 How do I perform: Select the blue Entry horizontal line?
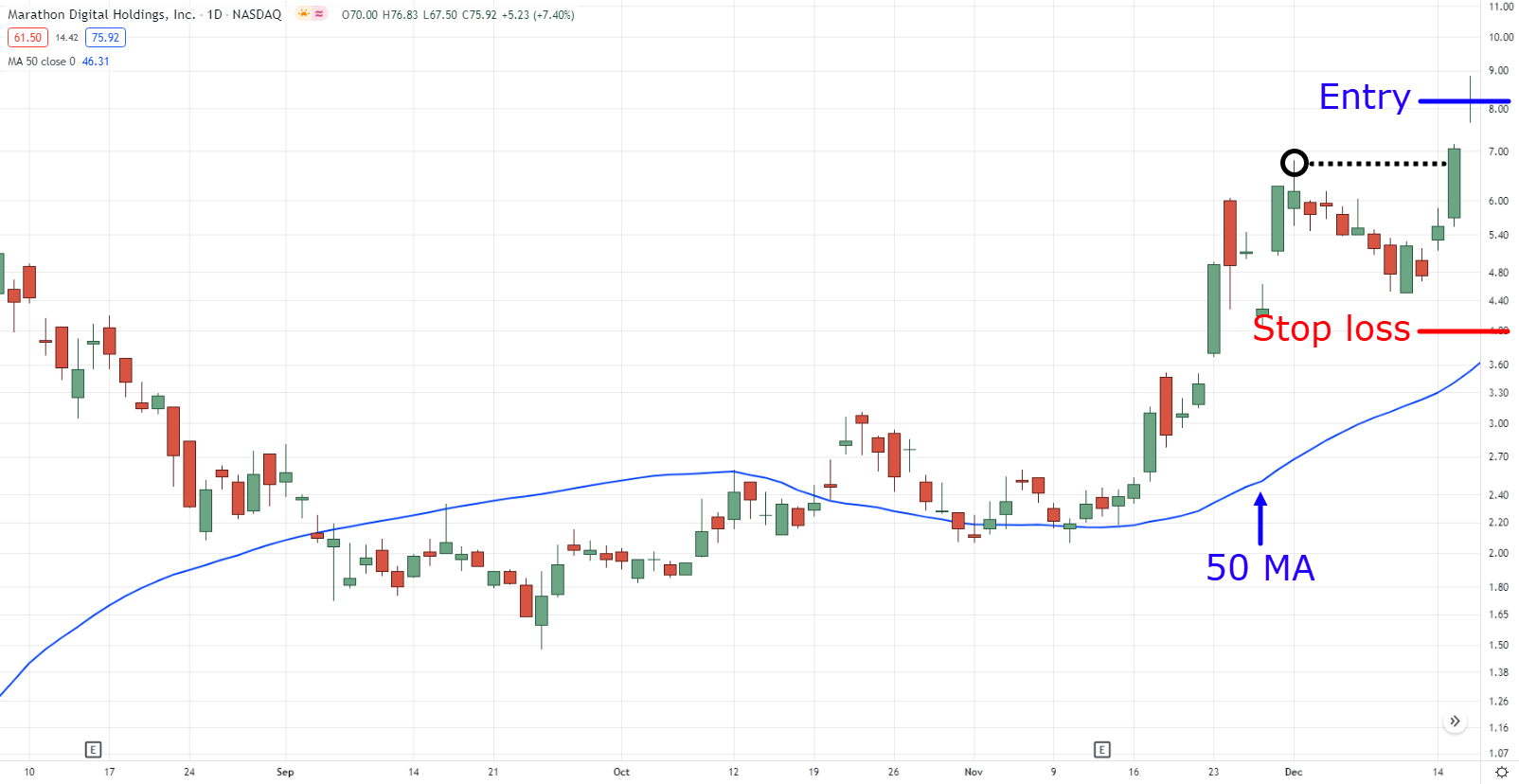click(x=1464, y=100)
